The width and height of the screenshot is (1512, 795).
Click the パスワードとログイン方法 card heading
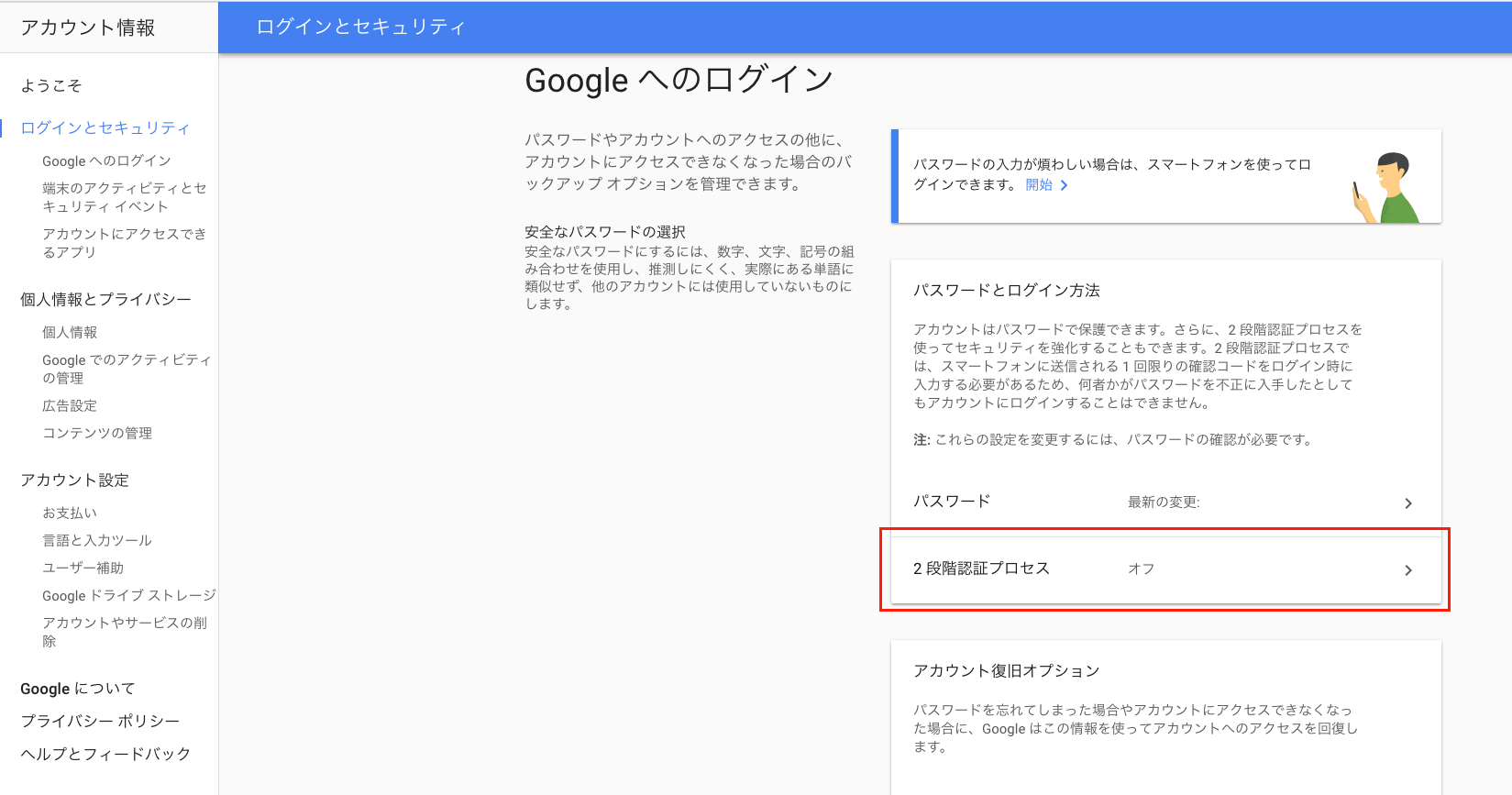[x=1007, y=290]
